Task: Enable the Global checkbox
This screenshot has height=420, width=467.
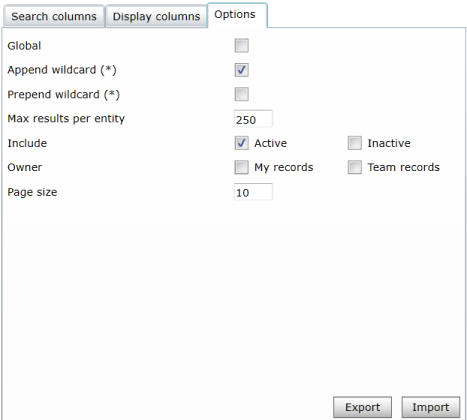Action: [242, 46]
